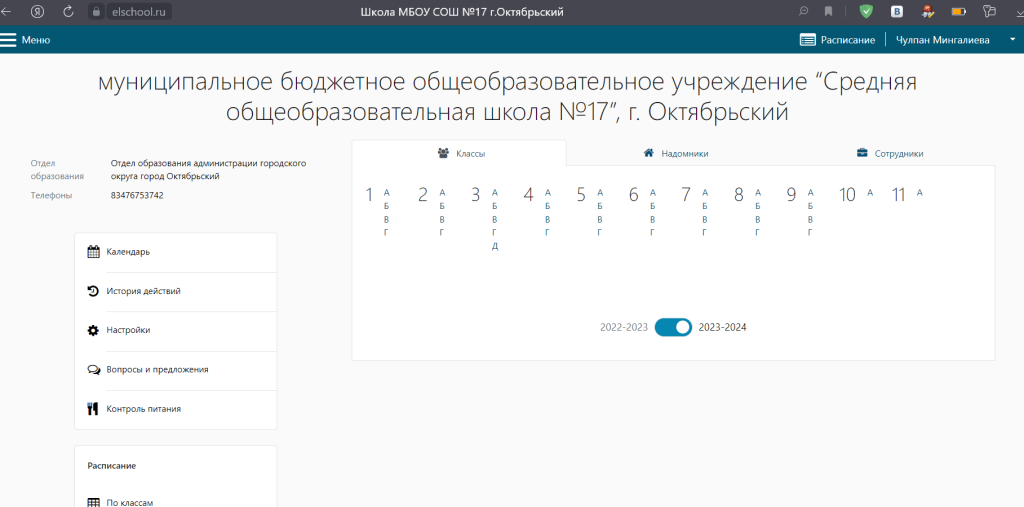The width and height of the screenshot is (1024, 507).
Task: Click the grade number 5 heading
Action: point(581,195)
